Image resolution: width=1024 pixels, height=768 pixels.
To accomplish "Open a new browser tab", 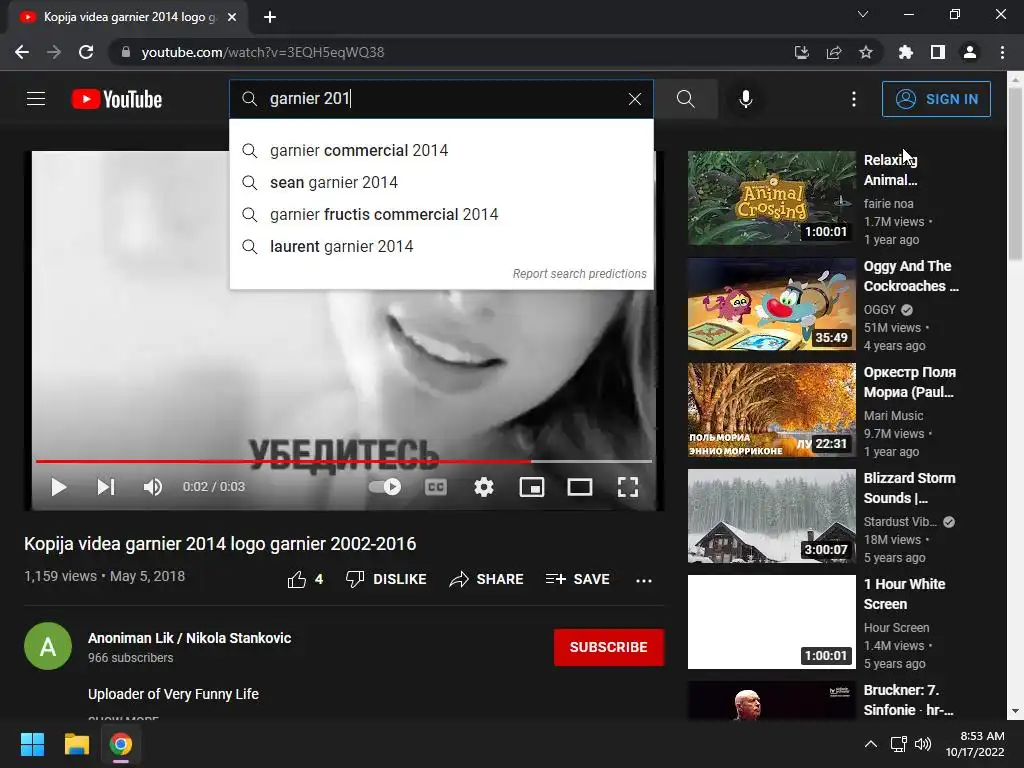I will click(270, 17).
